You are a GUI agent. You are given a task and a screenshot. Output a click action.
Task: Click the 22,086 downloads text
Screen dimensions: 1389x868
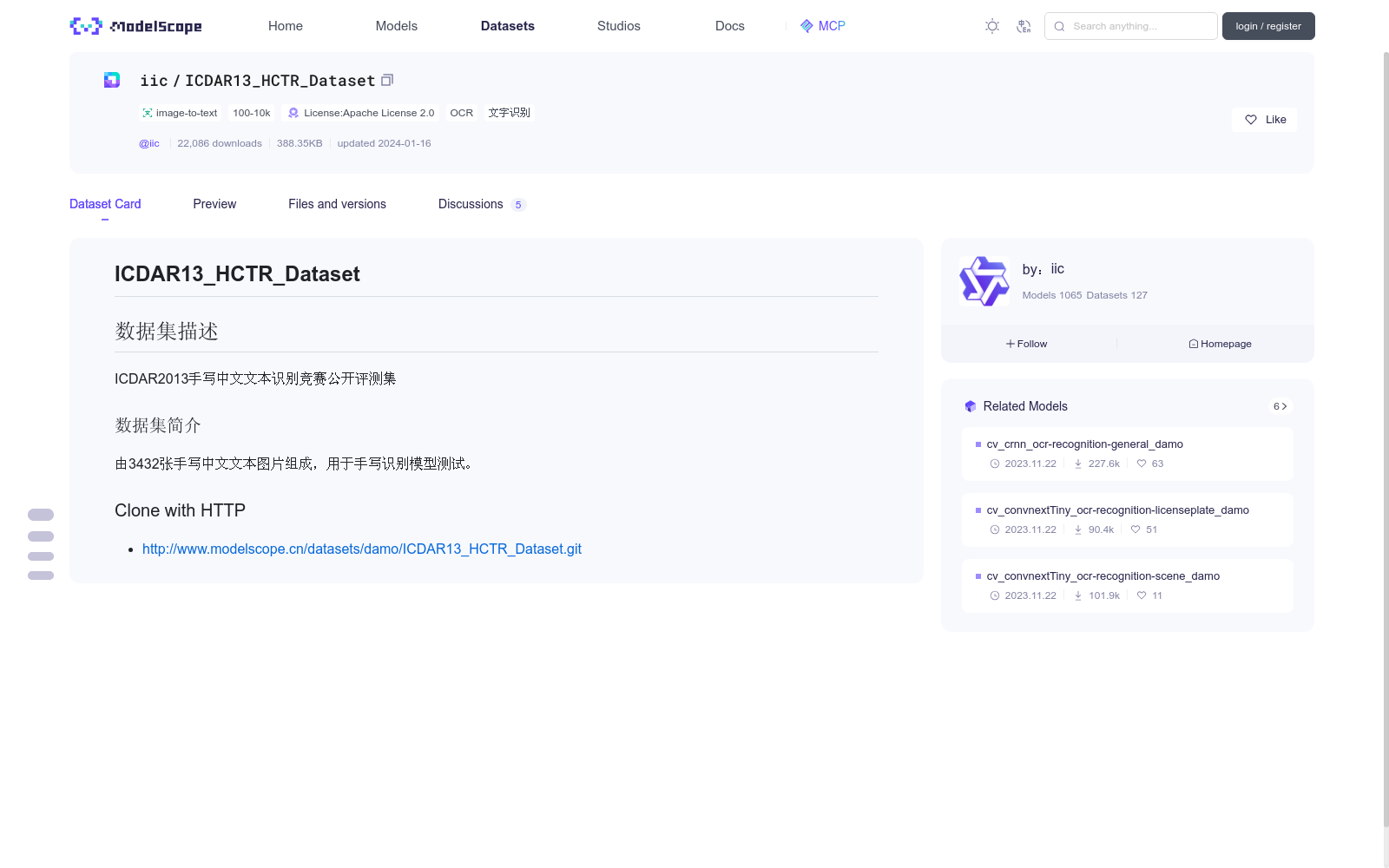click(220, 143)
